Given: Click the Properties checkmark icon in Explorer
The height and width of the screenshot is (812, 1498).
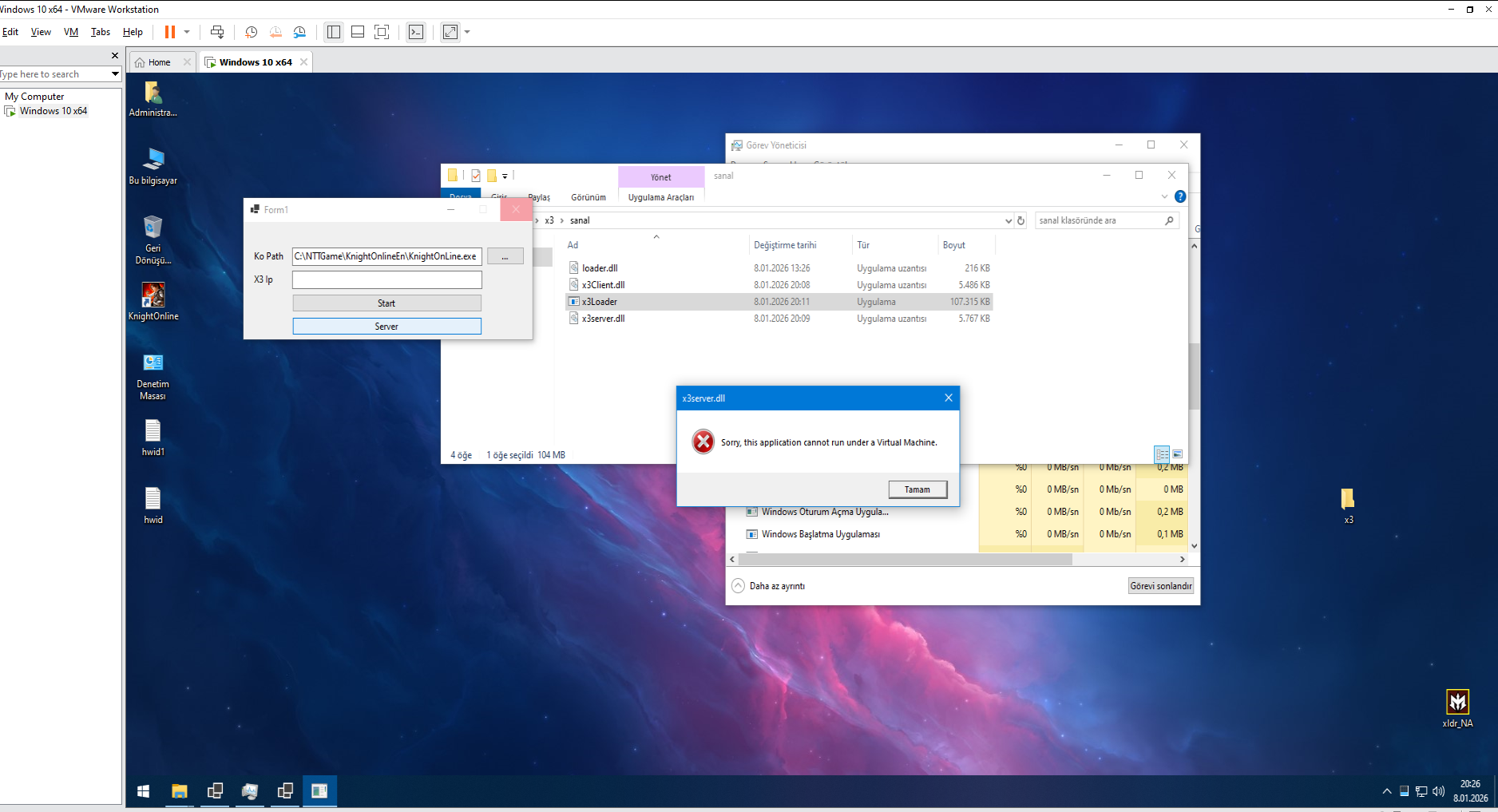Looking at the screenshot, I should click(476, 176).
